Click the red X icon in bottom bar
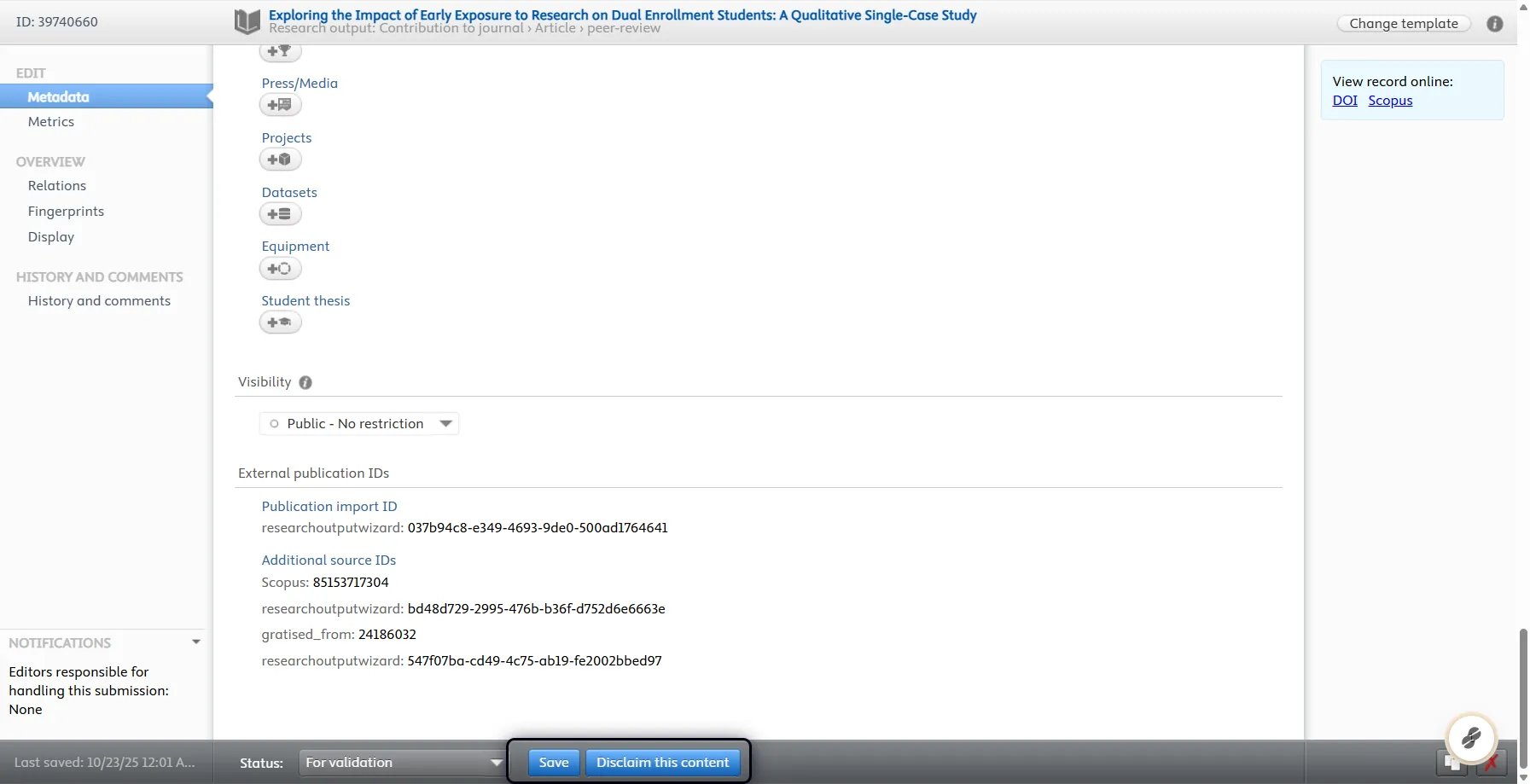Viewport: 1530px width, 784px height. point(1491,763)
